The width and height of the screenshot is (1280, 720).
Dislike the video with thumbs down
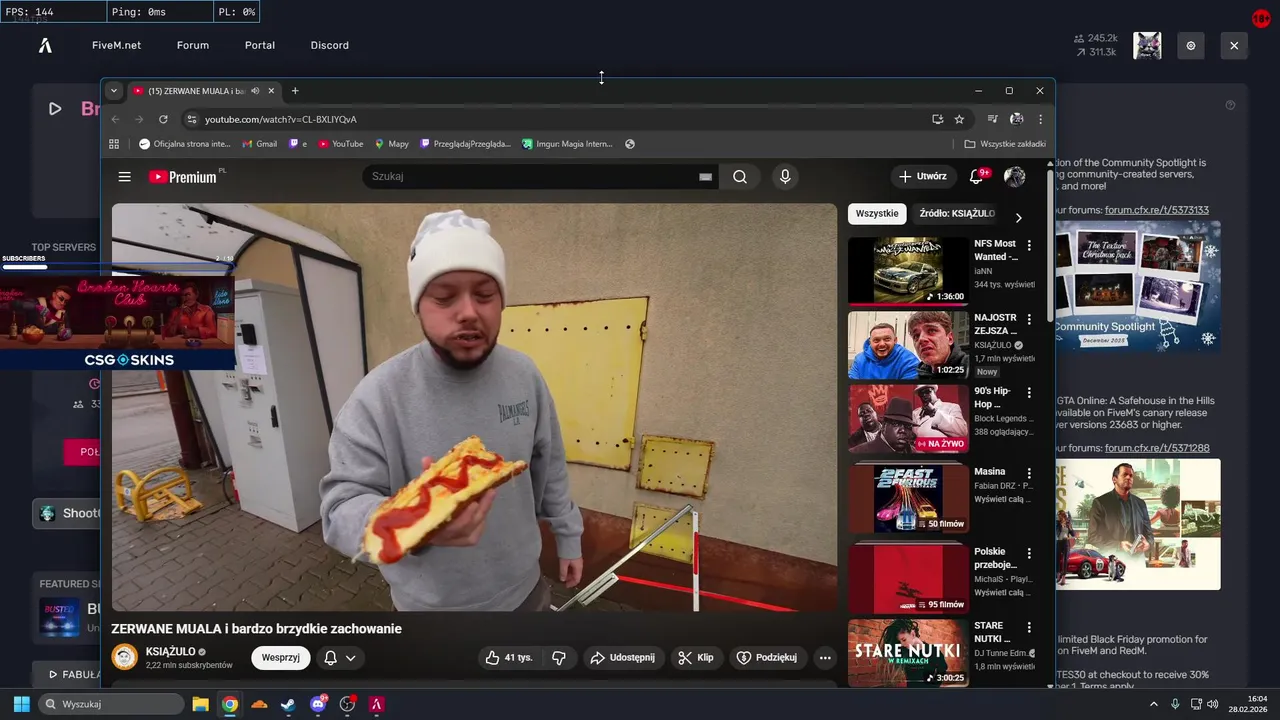(x=559, y=657)
